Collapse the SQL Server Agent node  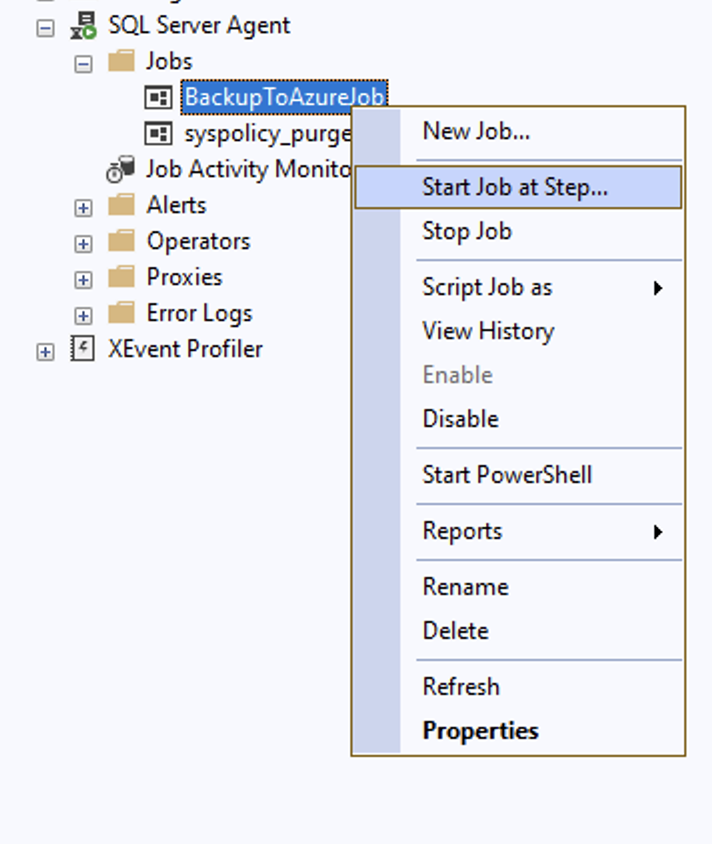tap(45, 28)
